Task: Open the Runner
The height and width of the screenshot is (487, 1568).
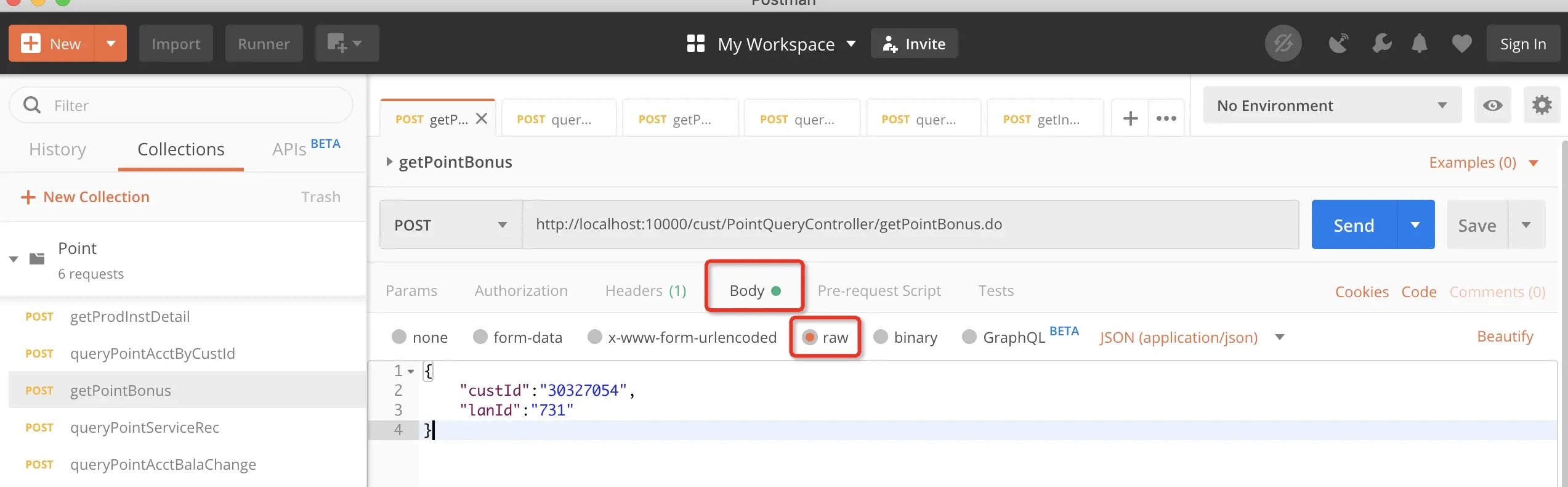Action: 264,44
